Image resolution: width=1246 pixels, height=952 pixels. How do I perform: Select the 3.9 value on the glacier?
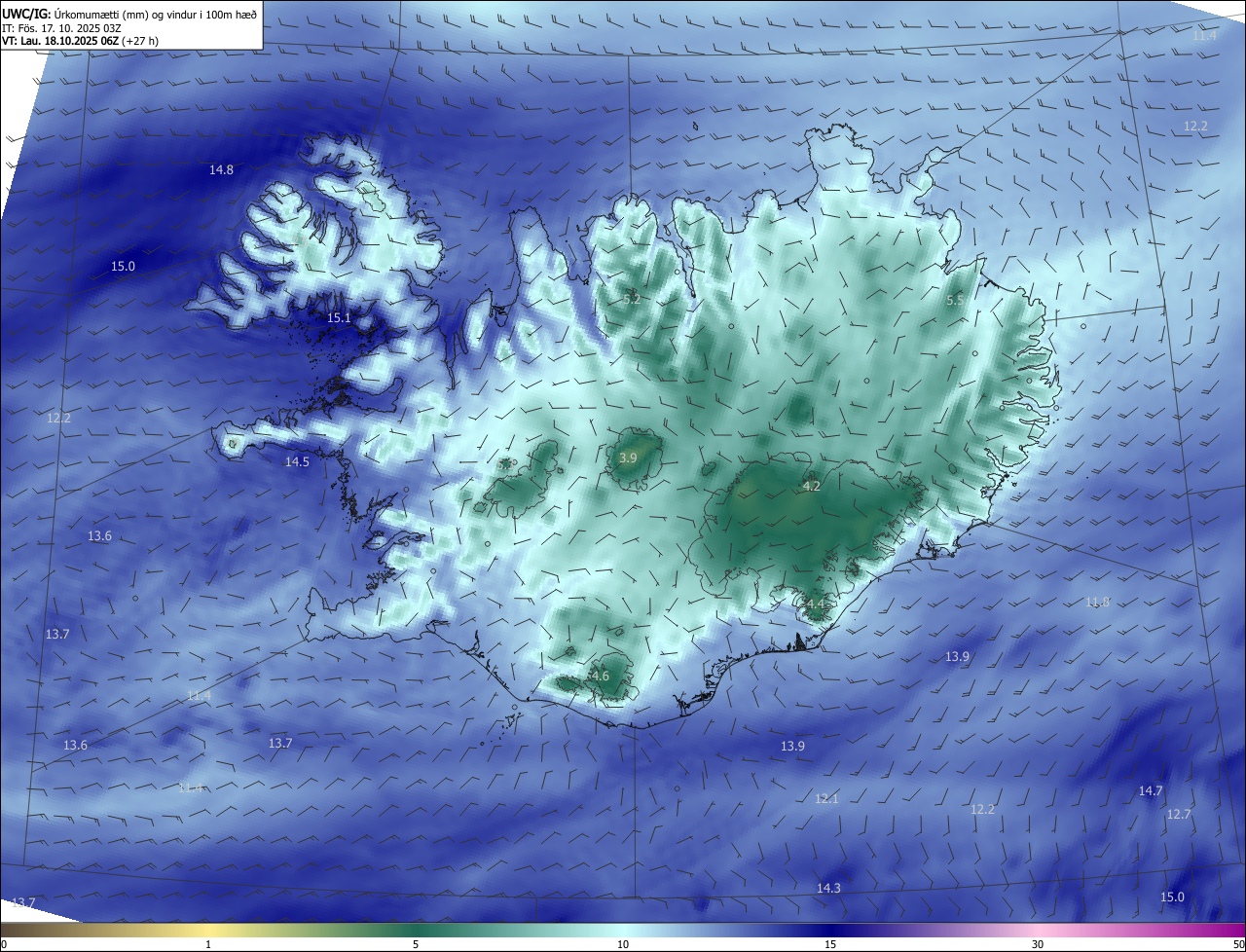[x=628, y=458]
